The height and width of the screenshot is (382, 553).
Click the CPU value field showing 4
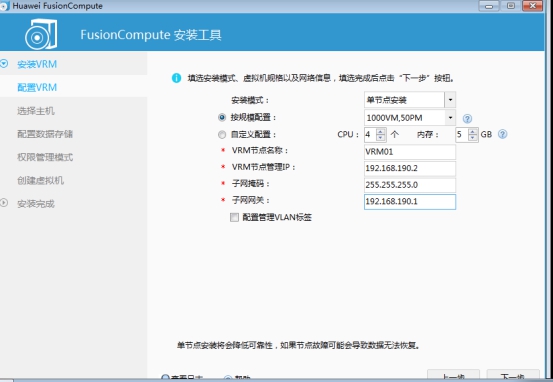[x=370, y=134]
